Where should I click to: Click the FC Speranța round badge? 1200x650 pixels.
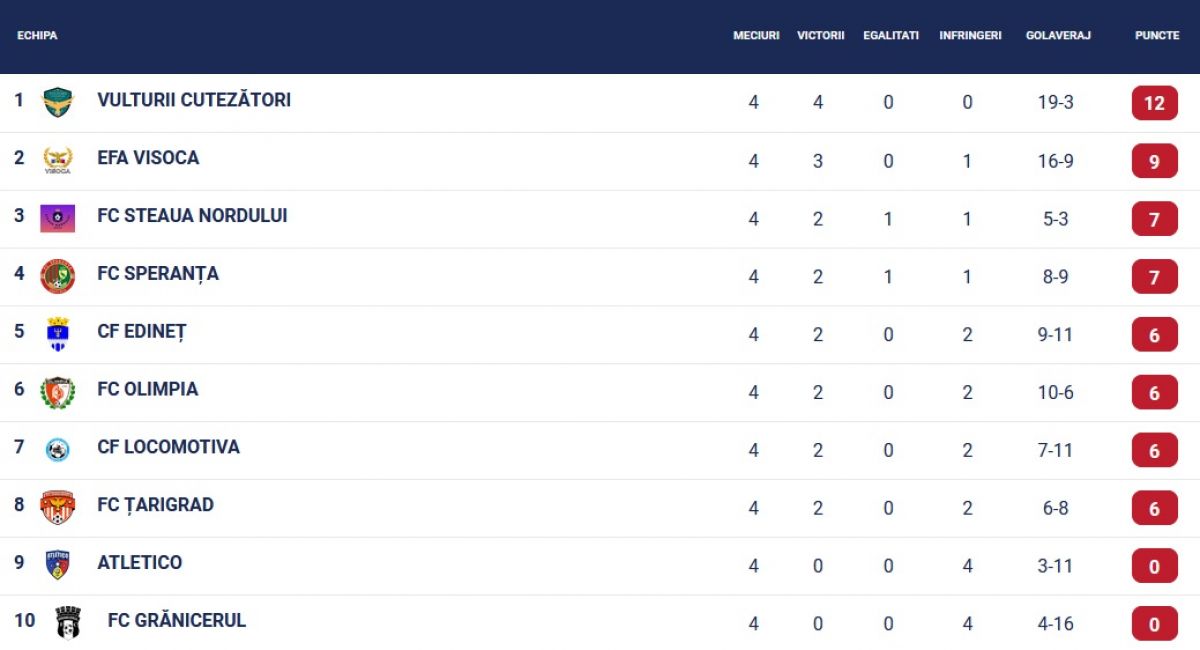tap(58, 276)
